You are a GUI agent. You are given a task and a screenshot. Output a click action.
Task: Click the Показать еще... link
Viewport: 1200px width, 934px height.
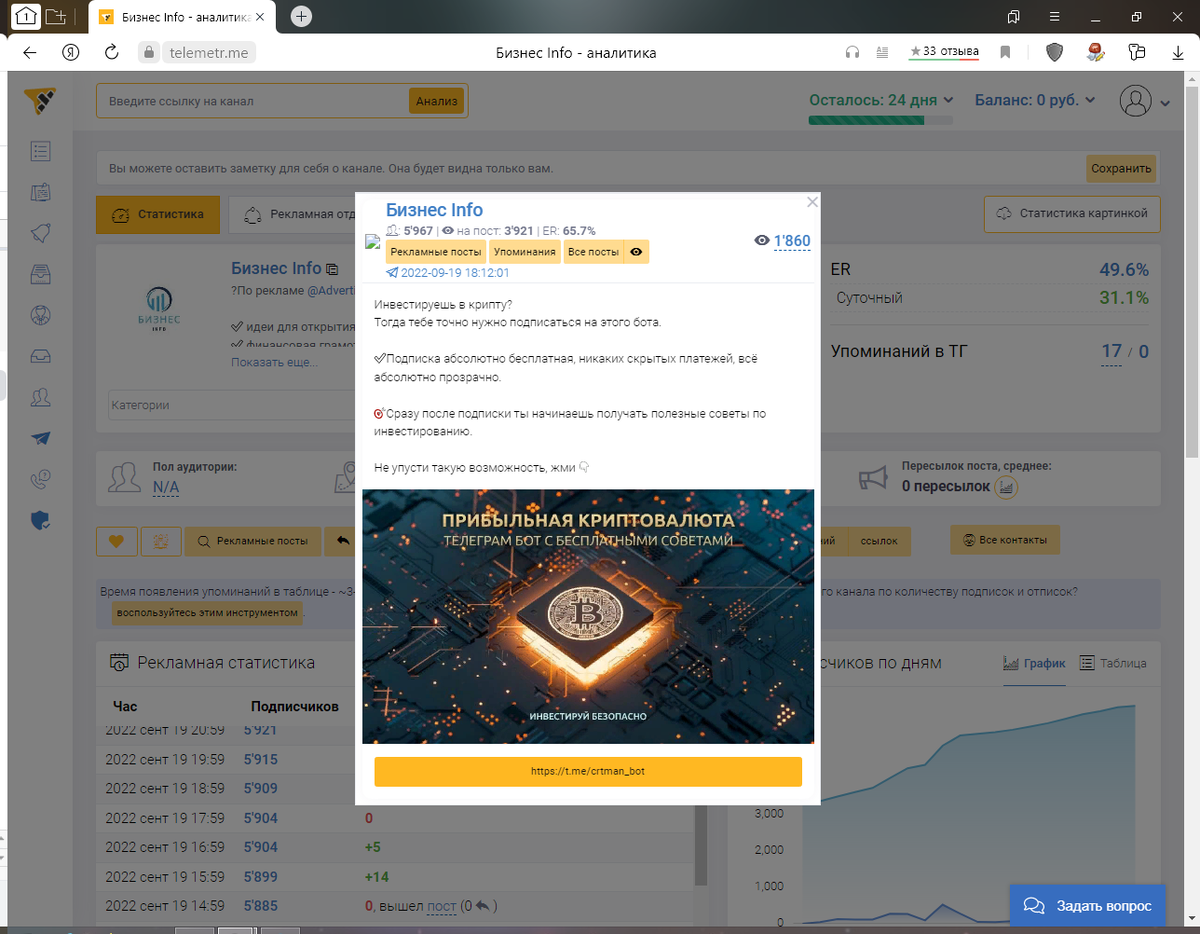(x=274, y=362)
